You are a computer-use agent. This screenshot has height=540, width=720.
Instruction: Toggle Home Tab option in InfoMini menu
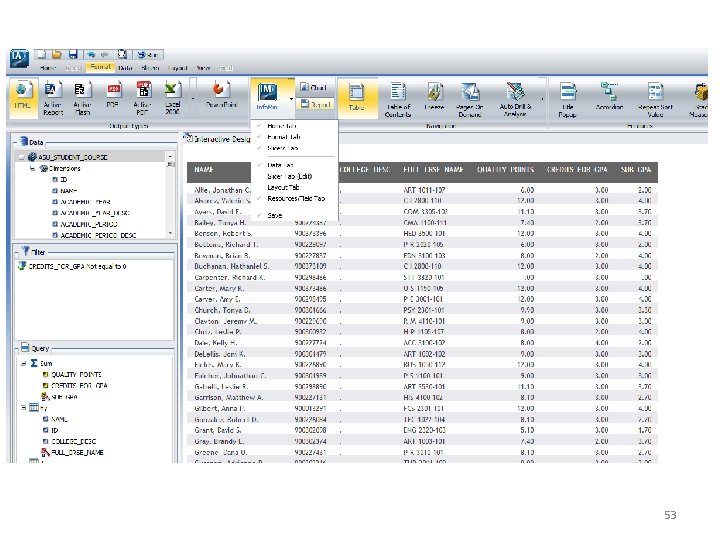[294, 126]
